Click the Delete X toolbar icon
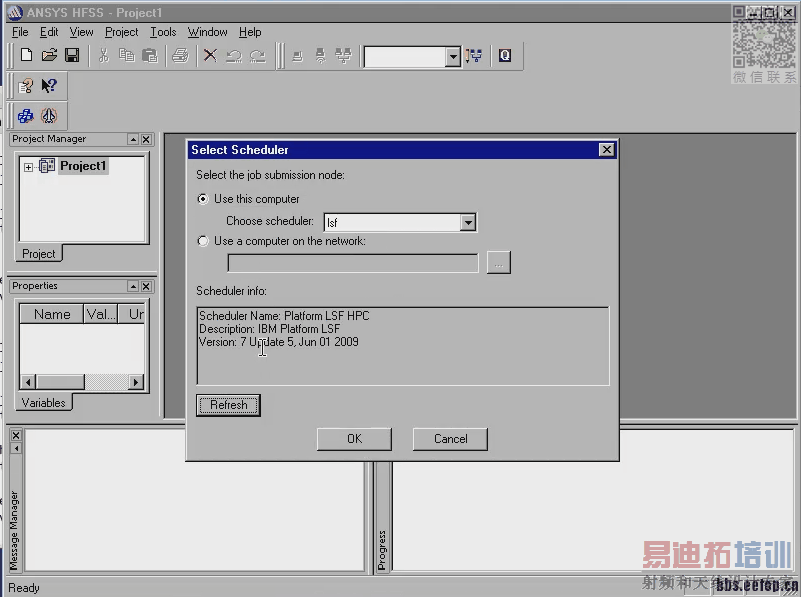This screenshot has height=597, width=801. coord(210,55)
